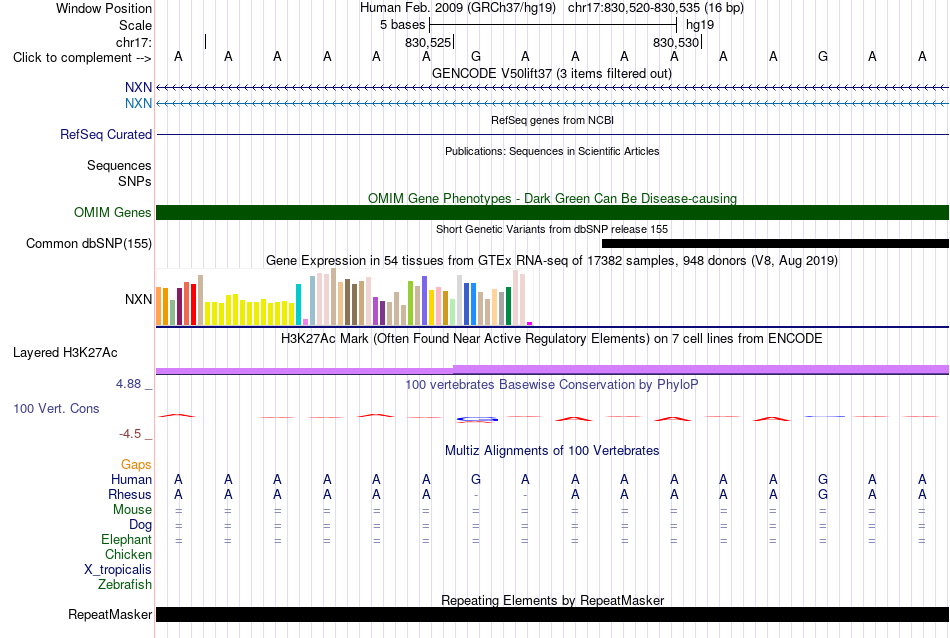Click the '100 Vert. Cons' left label

point(56,408)
